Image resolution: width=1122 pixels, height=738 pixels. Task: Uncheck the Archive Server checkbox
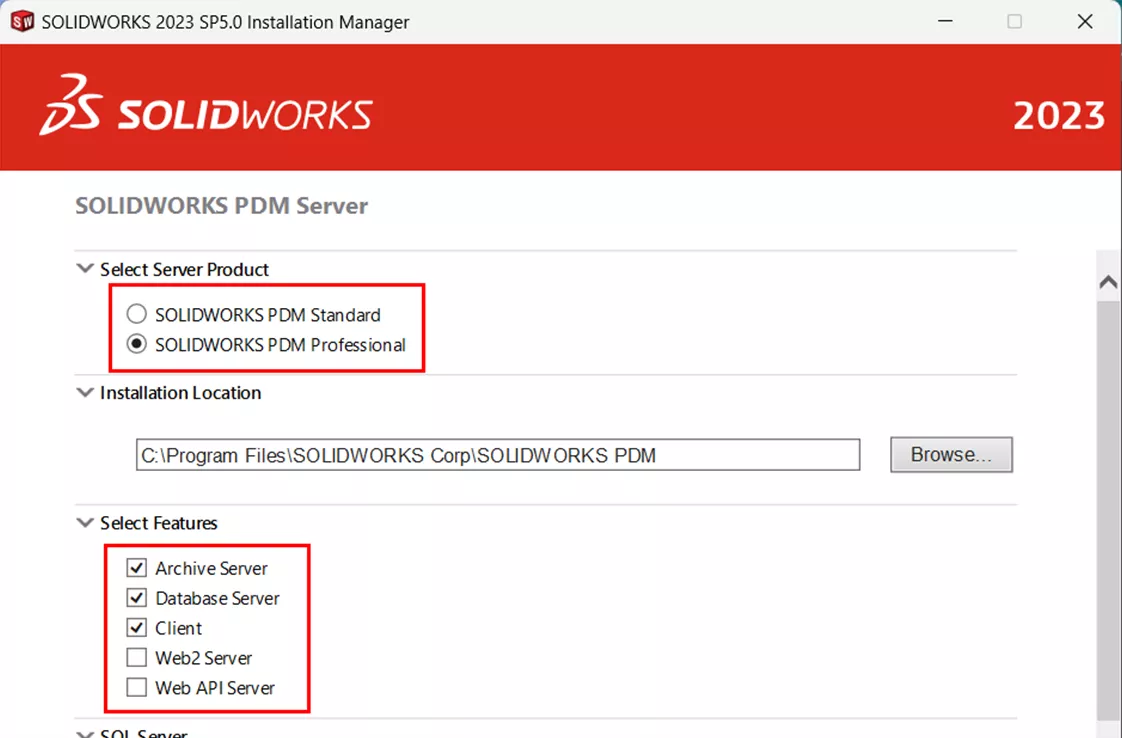point(137,568)
